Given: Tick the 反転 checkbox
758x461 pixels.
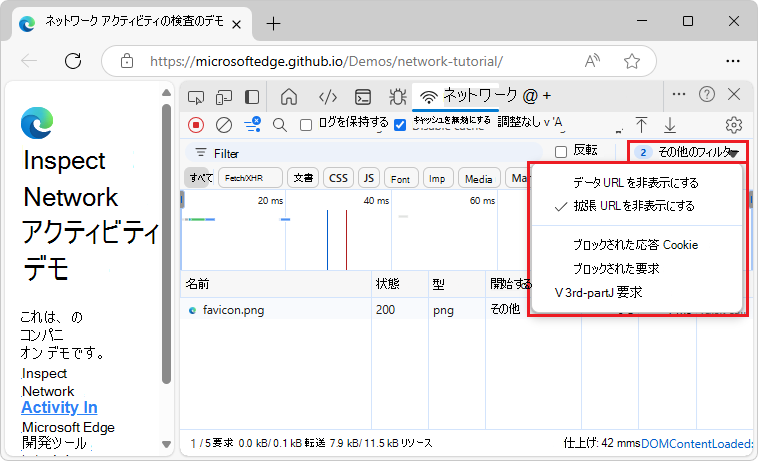Looking at the screenshot, I should tap(561, 152).
